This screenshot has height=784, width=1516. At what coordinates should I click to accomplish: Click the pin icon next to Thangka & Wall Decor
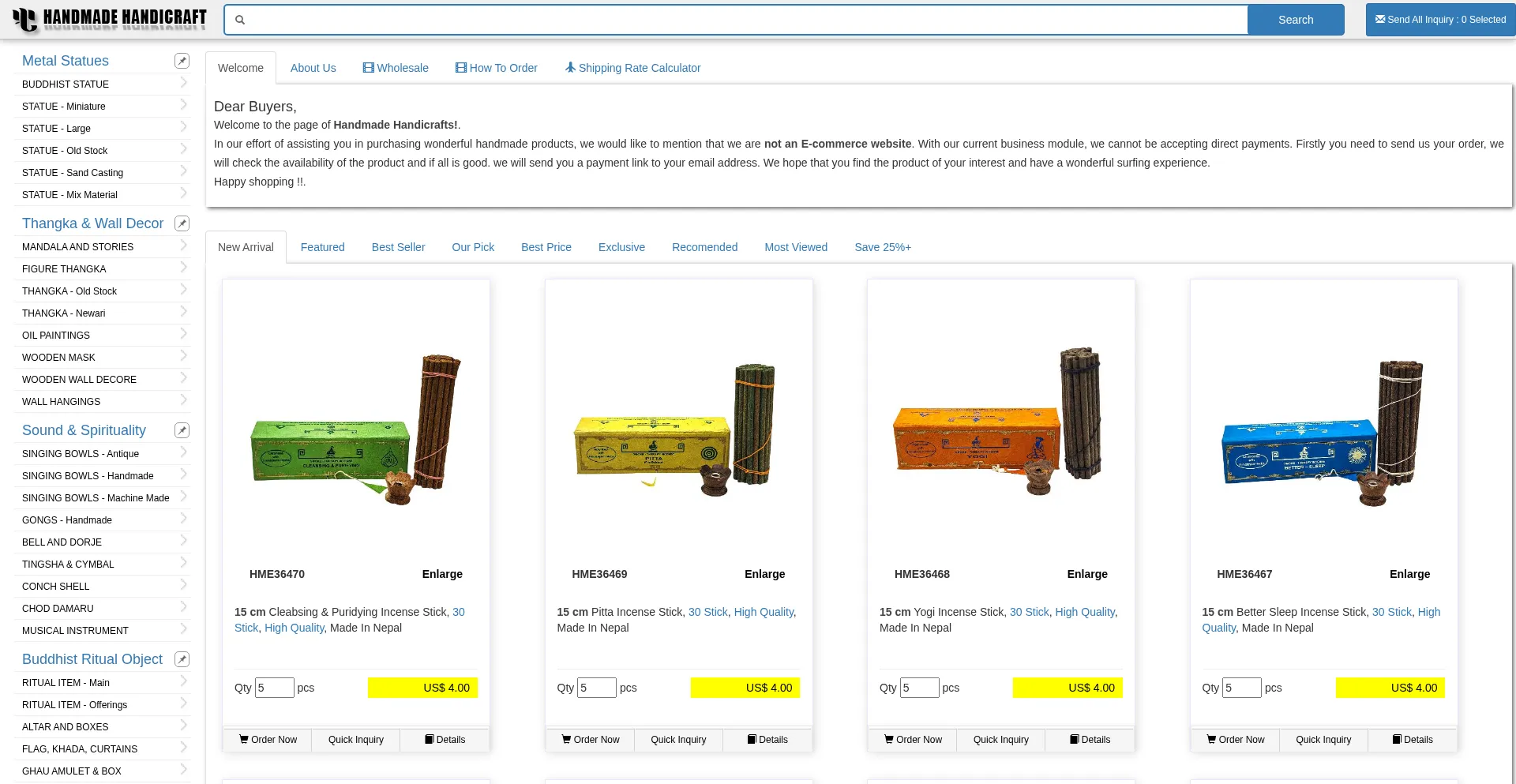tap(182, 223)
